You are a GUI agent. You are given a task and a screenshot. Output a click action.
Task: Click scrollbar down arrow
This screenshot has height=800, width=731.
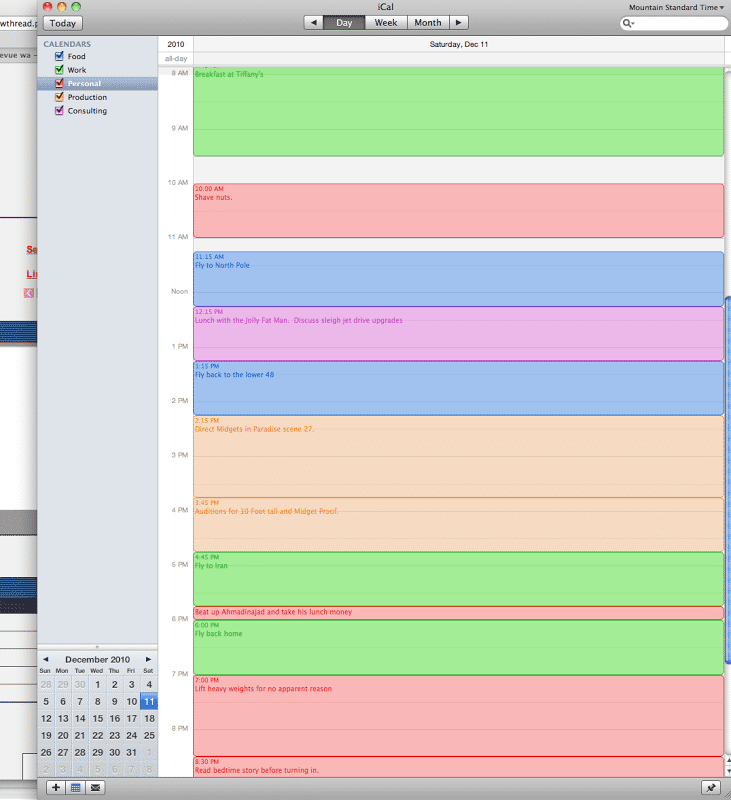click(x=728, y=772)
